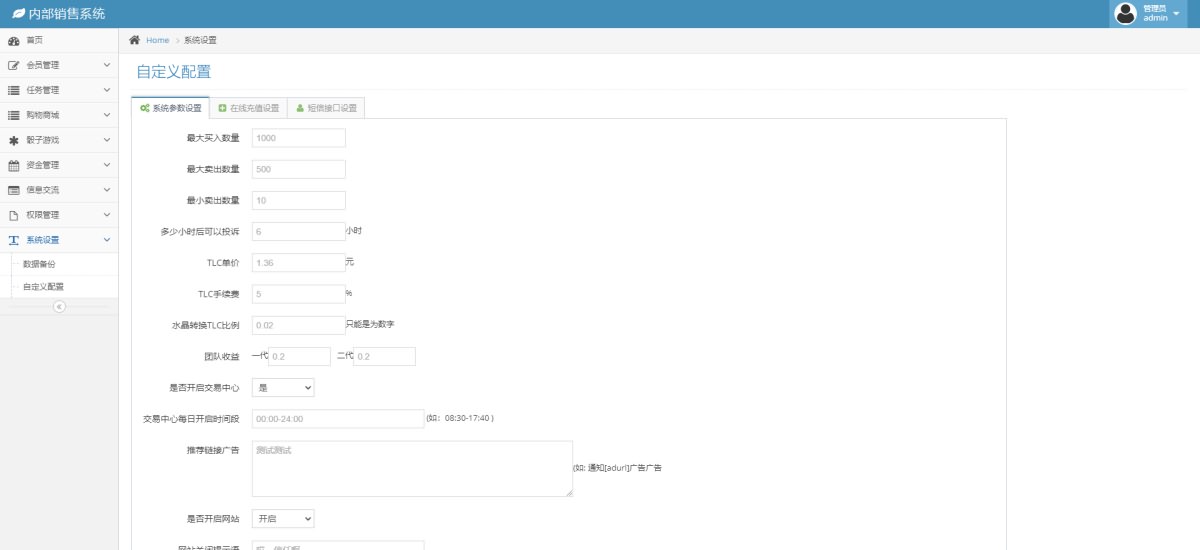
Task: Click the TLC手续费 input field
Action: 299,294
